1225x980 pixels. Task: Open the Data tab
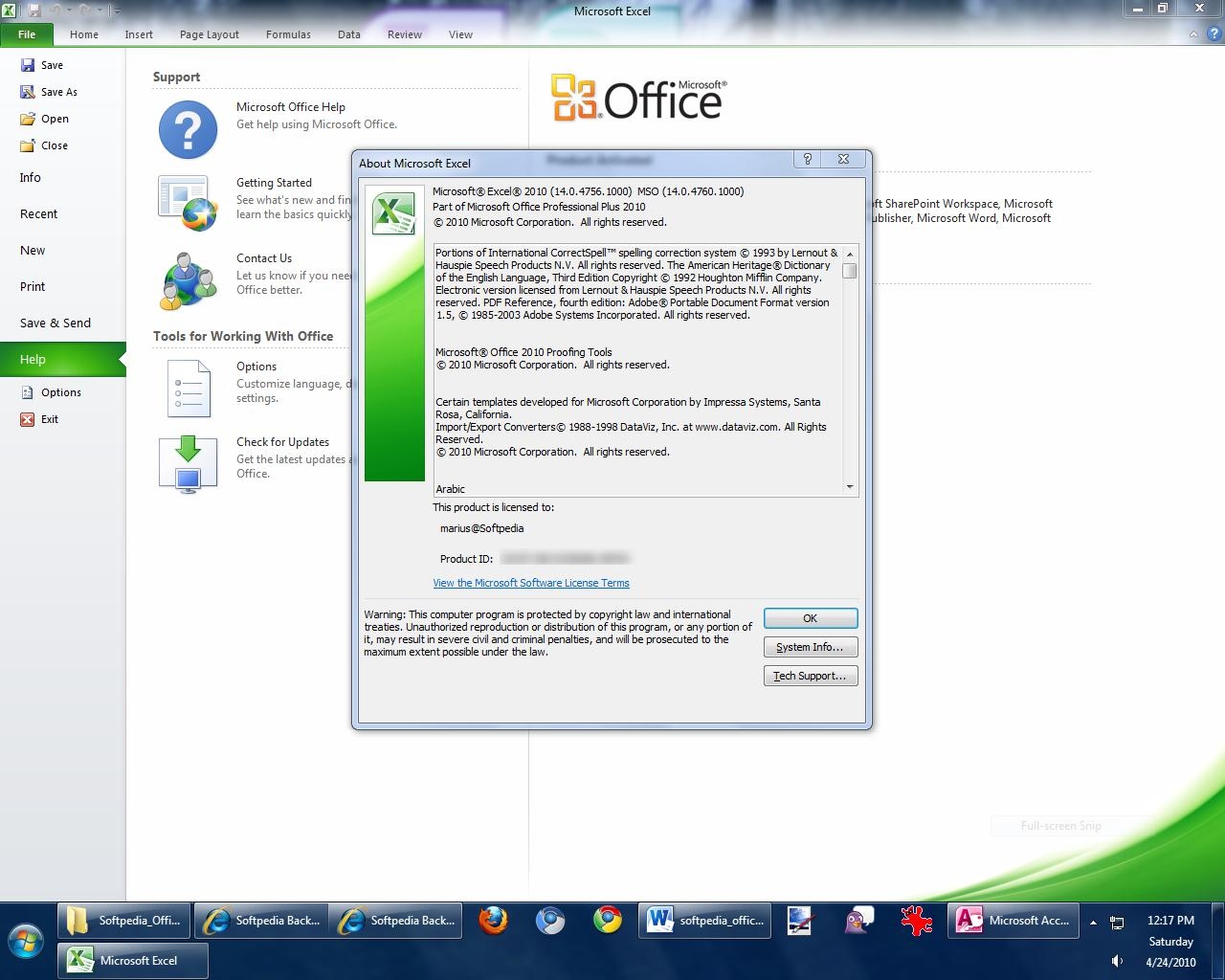point(349,34)
